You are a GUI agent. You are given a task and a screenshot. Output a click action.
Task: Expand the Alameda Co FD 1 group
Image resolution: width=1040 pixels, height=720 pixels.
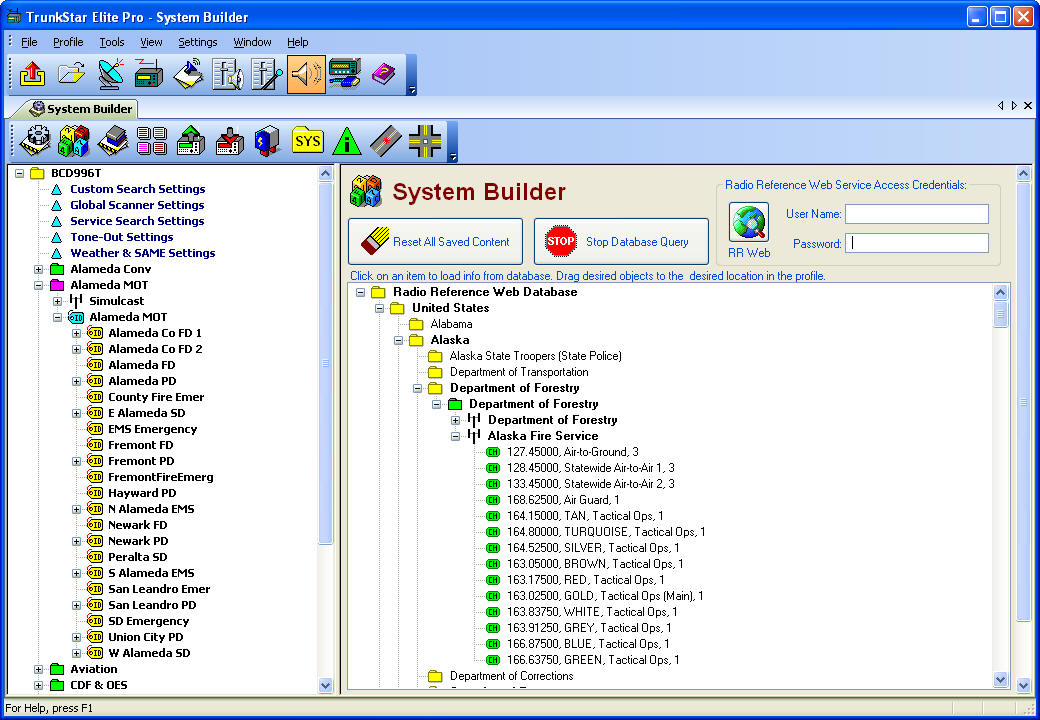point(76,333)
